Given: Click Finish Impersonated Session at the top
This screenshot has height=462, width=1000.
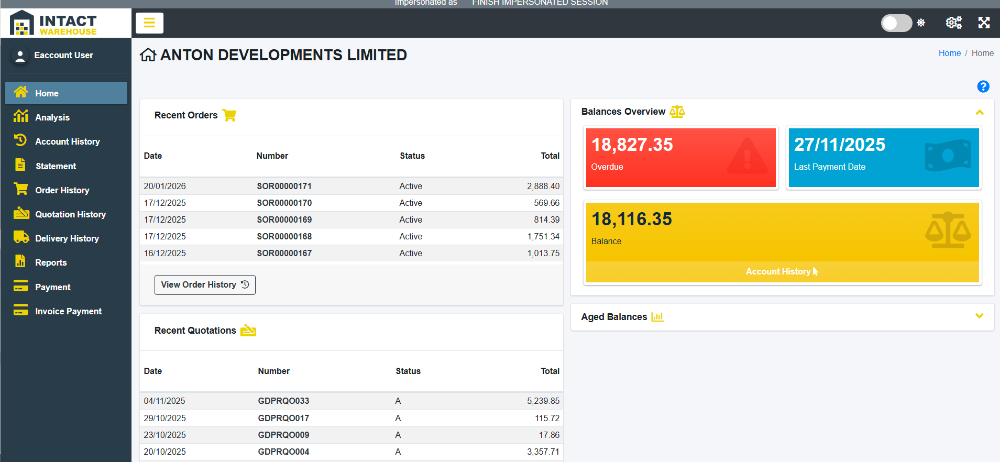Looking at the screenshot, I should tap(540, 3).
